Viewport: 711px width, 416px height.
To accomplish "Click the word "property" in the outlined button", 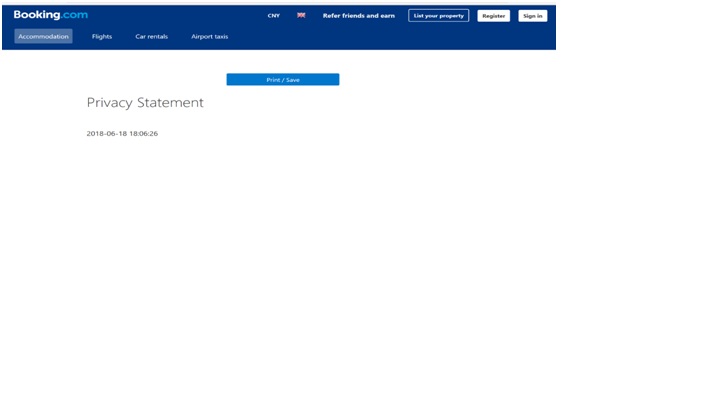I will 452,16.
